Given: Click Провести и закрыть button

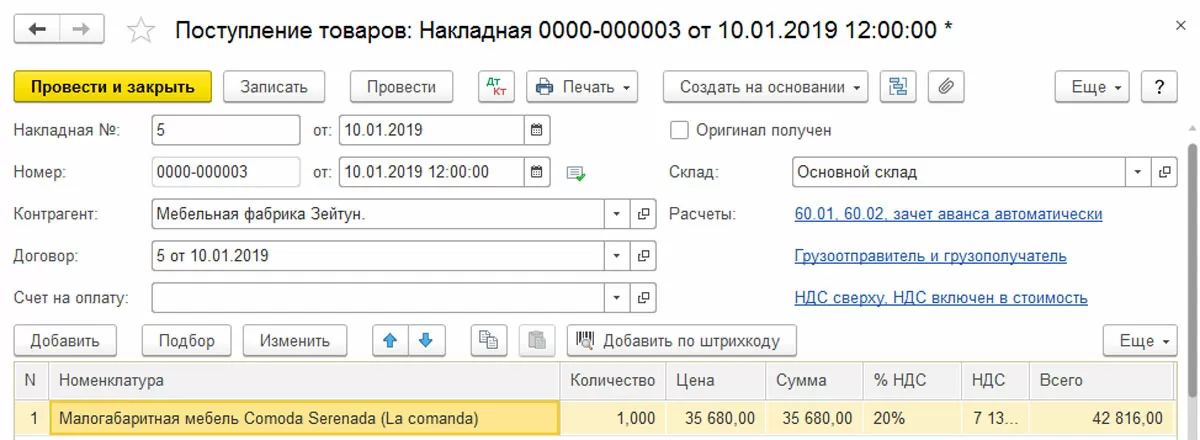Looking at the screenshot, I should (112, 87).
